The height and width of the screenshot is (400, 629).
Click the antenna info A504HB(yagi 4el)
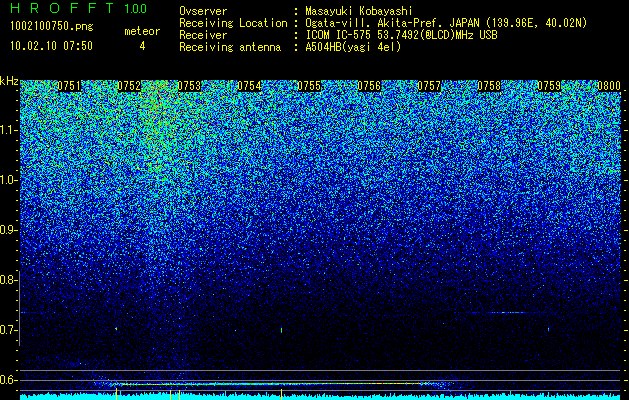(353, 47)
